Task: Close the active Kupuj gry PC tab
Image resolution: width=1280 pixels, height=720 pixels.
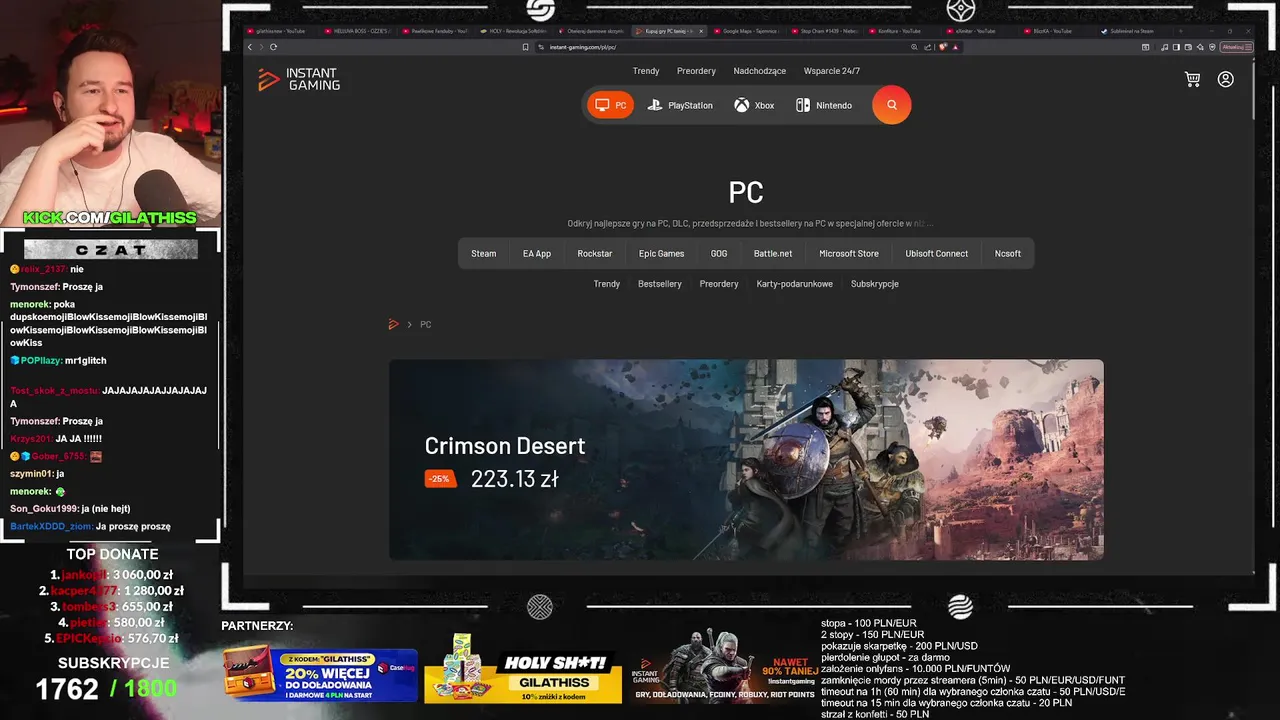Action: click(x=701, y=31)
